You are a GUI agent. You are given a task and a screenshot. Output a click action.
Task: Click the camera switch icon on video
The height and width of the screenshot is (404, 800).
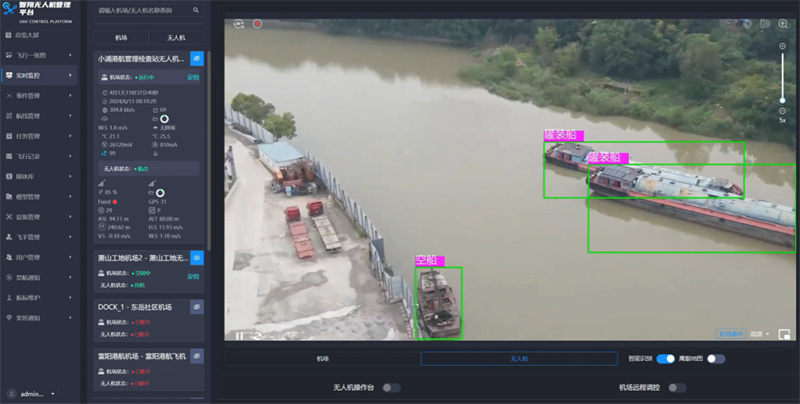239,23
